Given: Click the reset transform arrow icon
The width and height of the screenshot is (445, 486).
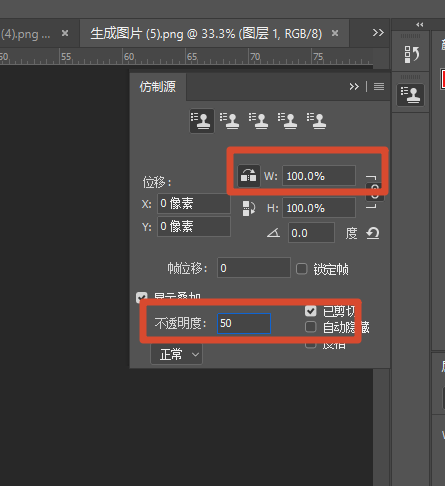Looking at the screenshot, I should click(x=373, y=233).
